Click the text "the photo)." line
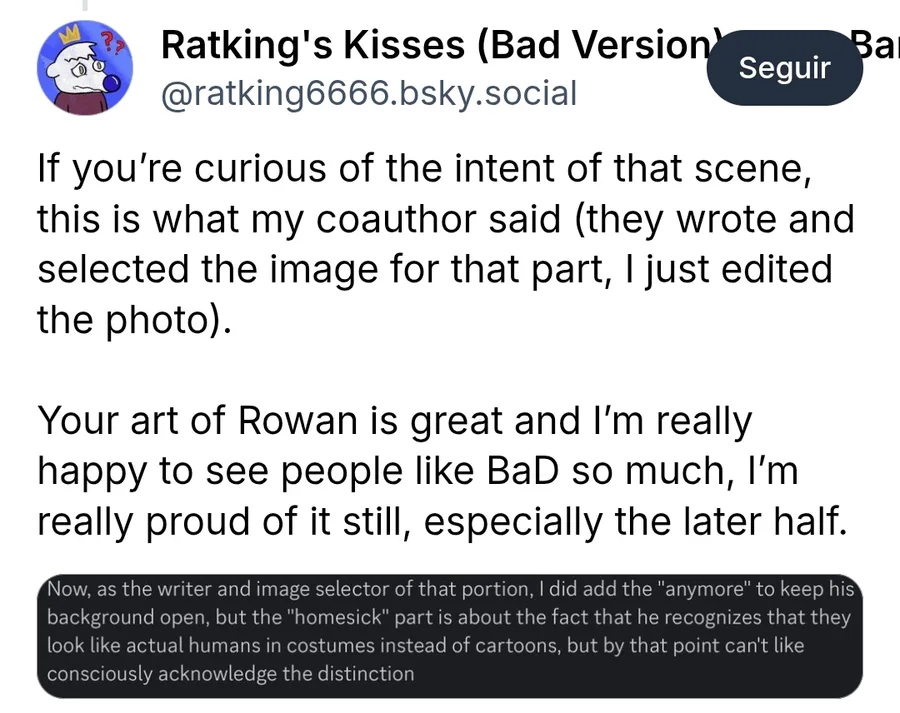The image size is (900, 713). pyautogui.click(x=133, y=319)
